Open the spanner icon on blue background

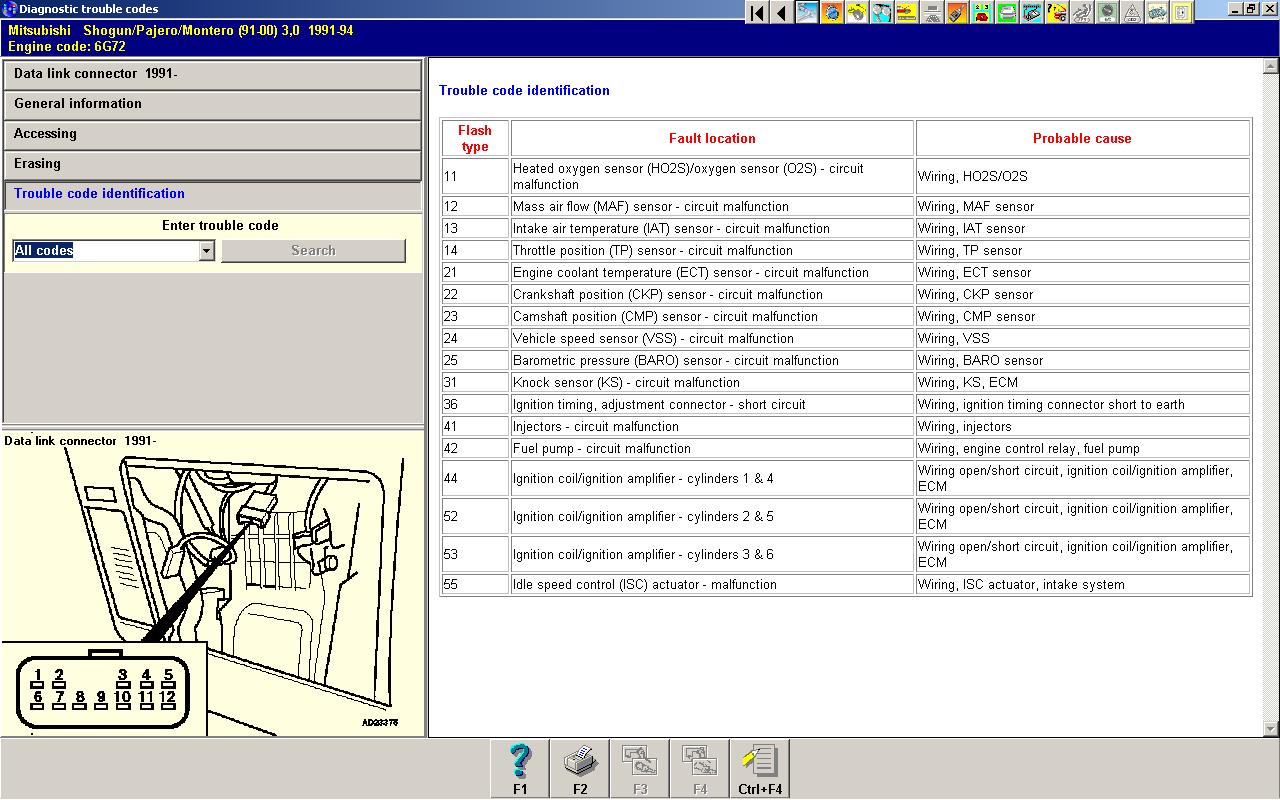[x=807, y=13]
